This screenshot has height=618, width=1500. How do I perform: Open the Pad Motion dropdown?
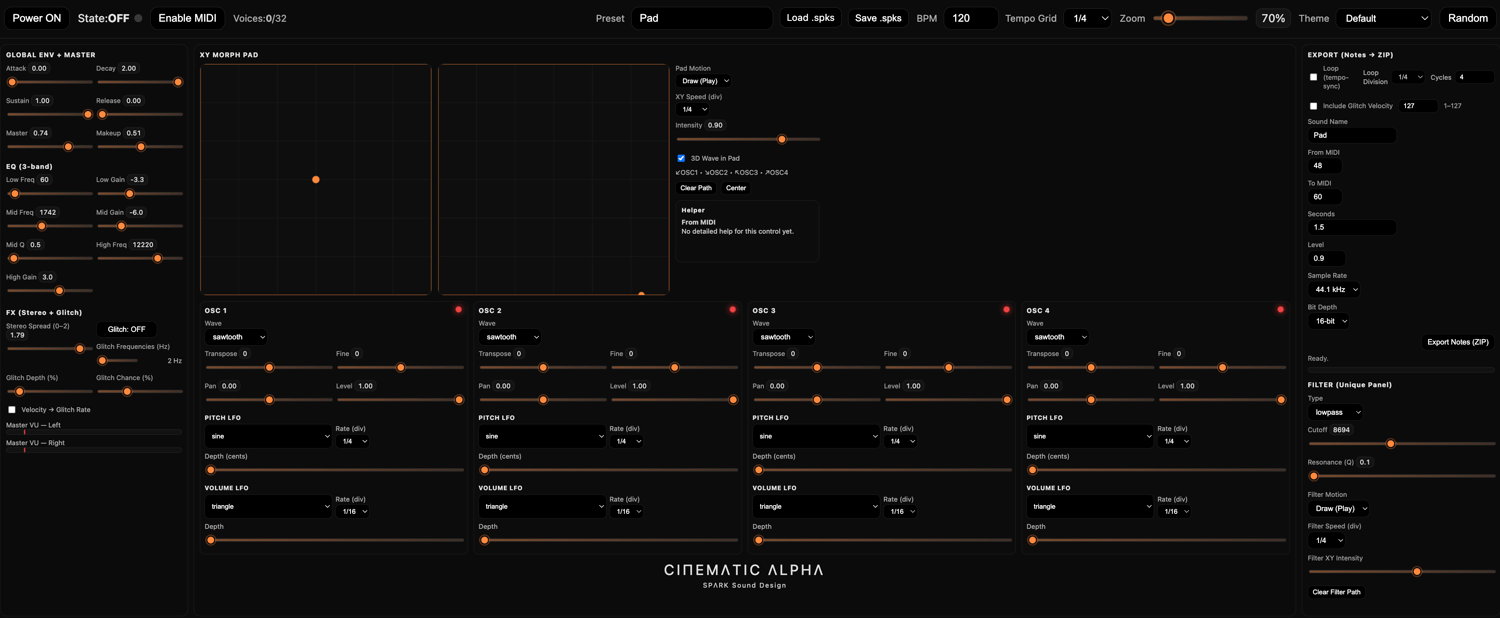point(705,81)
